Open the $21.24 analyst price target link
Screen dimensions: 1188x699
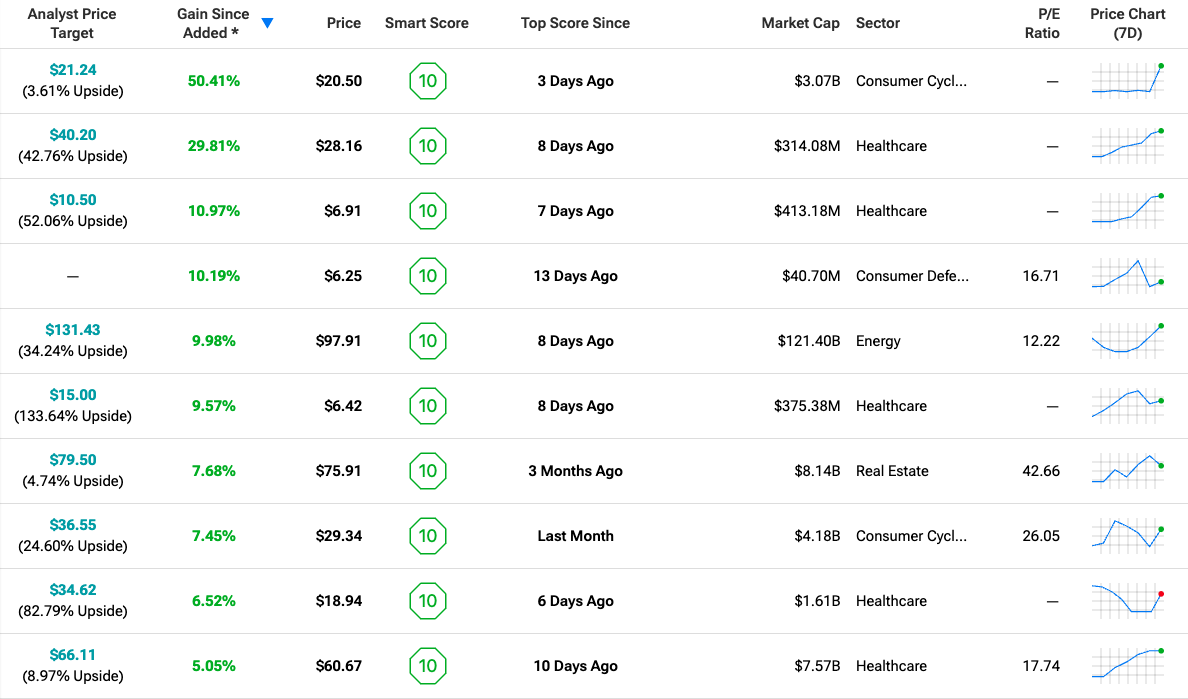pyautogui.click(x=72, y=70)
